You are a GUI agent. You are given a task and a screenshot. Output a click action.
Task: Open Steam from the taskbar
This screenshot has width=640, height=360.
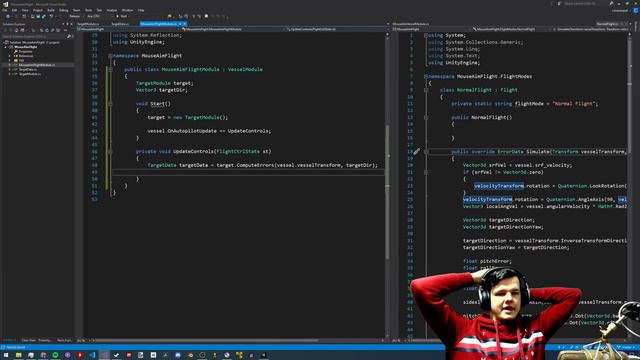(x=116, y=355)
